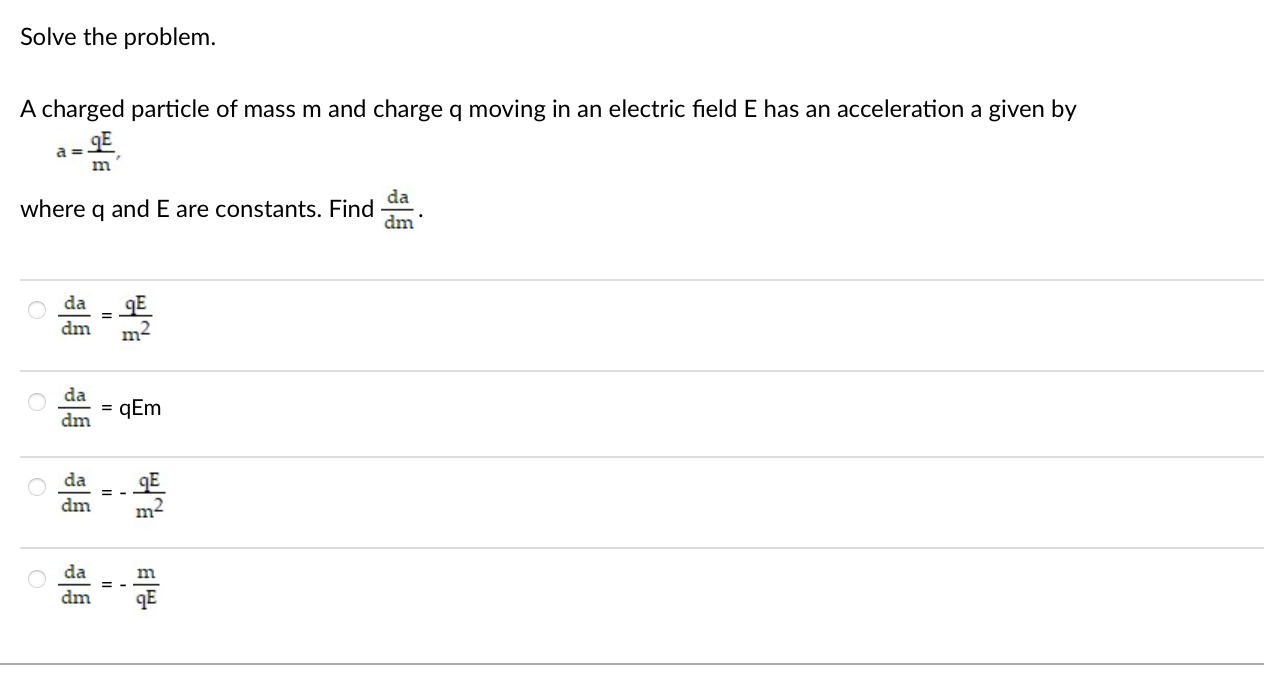1264x680 pixels.
Task: Select the radio button for da/dm = -qE/m²
Action: [x=35, y=487]
